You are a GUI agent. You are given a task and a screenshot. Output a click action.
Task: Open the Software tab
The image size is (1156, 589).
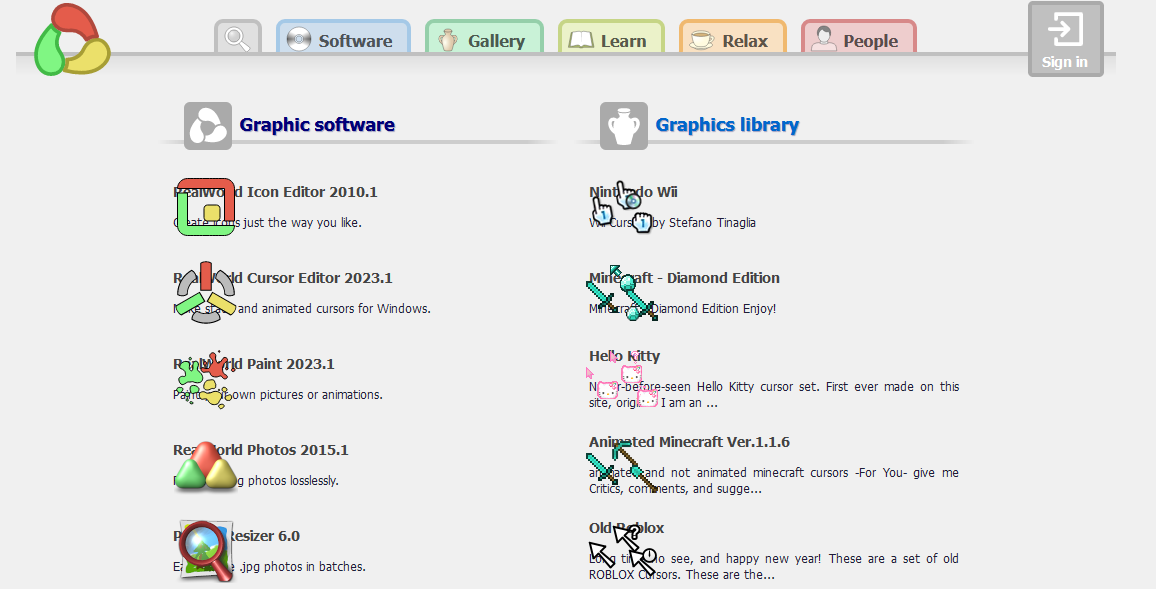tap(343, 37)
